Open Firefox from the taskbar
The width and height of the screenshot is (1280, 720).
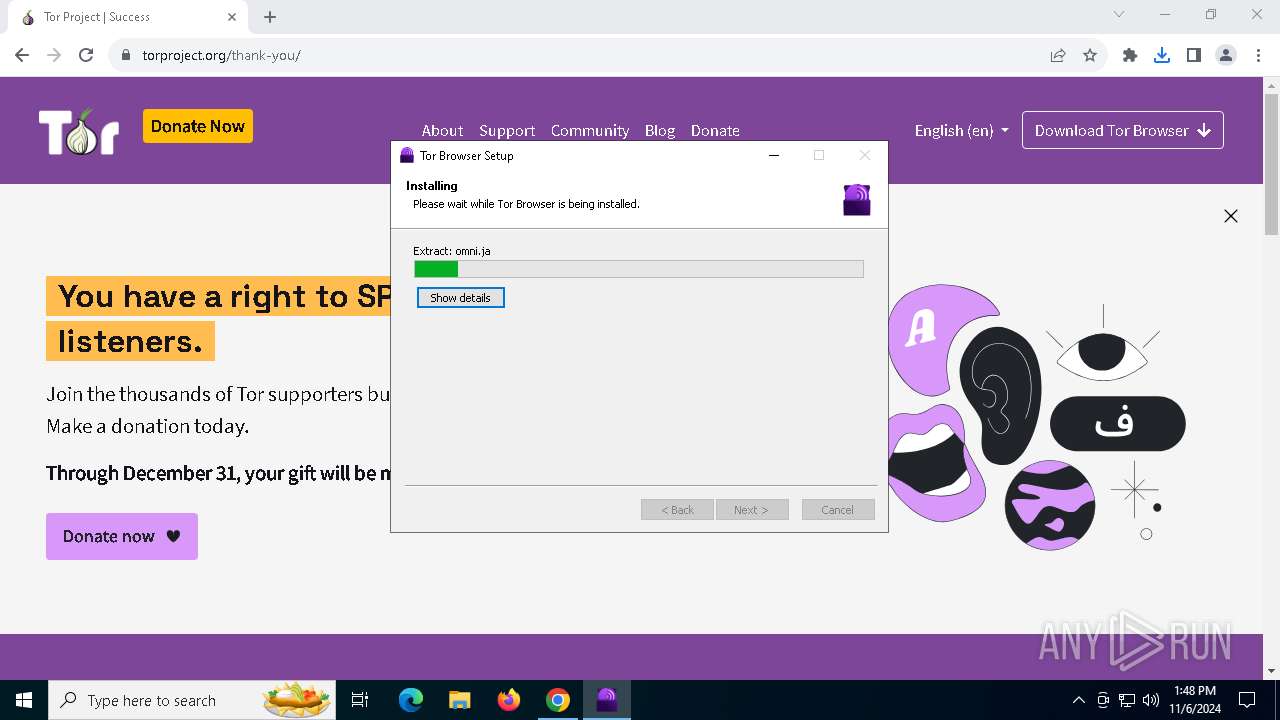tap(509, 700)
